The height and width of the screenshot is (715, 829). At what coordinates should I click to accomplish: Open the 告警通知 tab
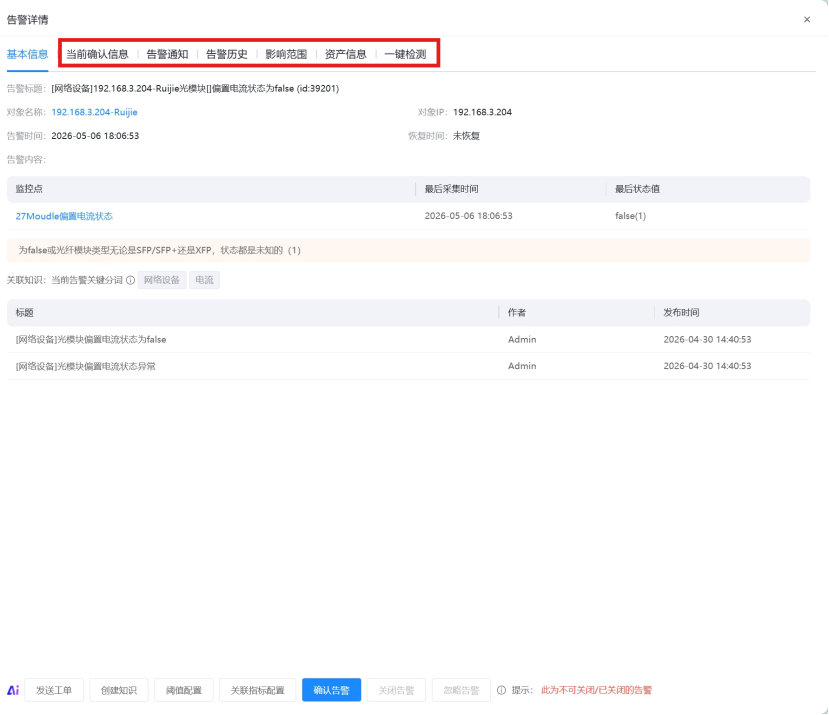[167, 54]
